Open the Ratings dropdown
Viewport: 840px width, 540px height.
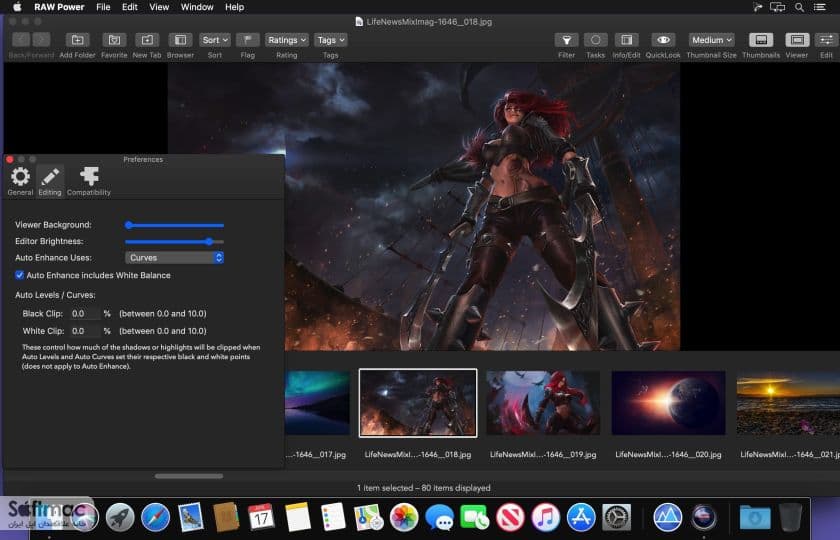pos(287,40)
